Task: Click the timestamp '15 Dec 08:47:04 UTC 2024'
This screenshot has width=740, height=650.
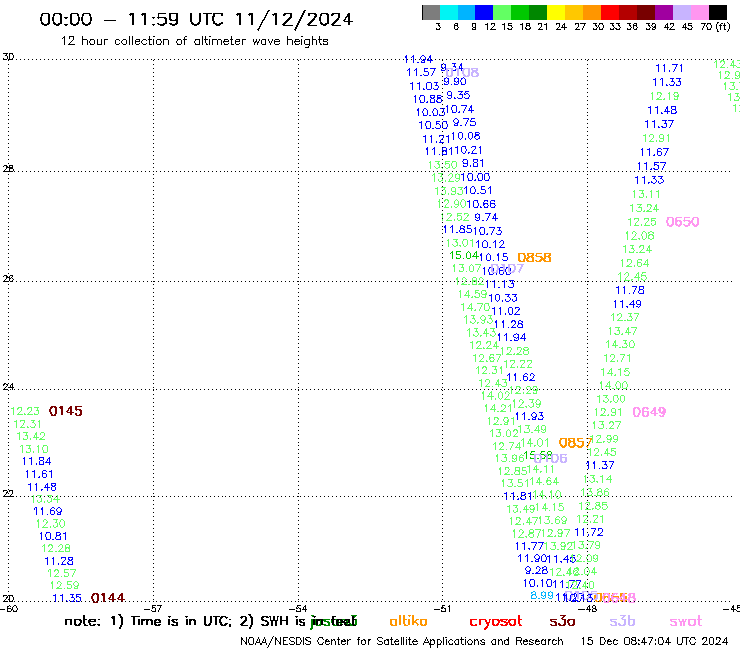Action: point(654,642)
